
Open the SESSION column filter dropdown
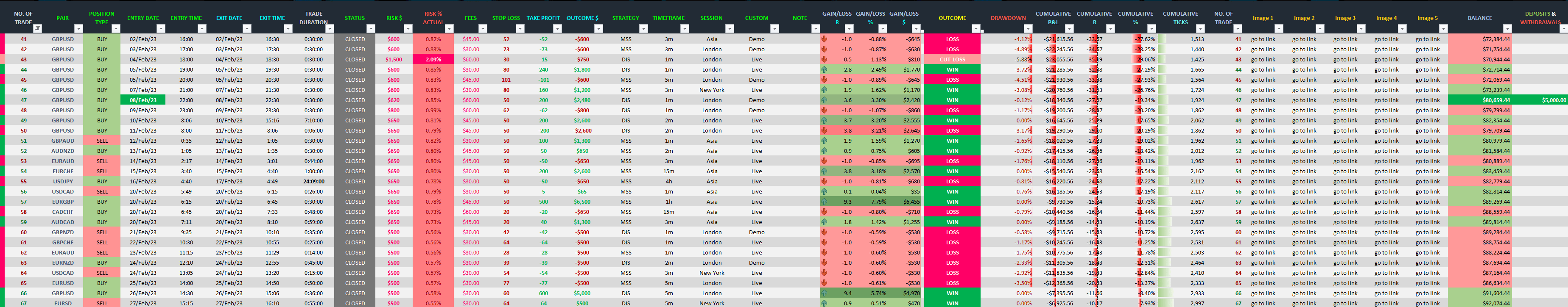pyautogui.click(x=729, y=28)
